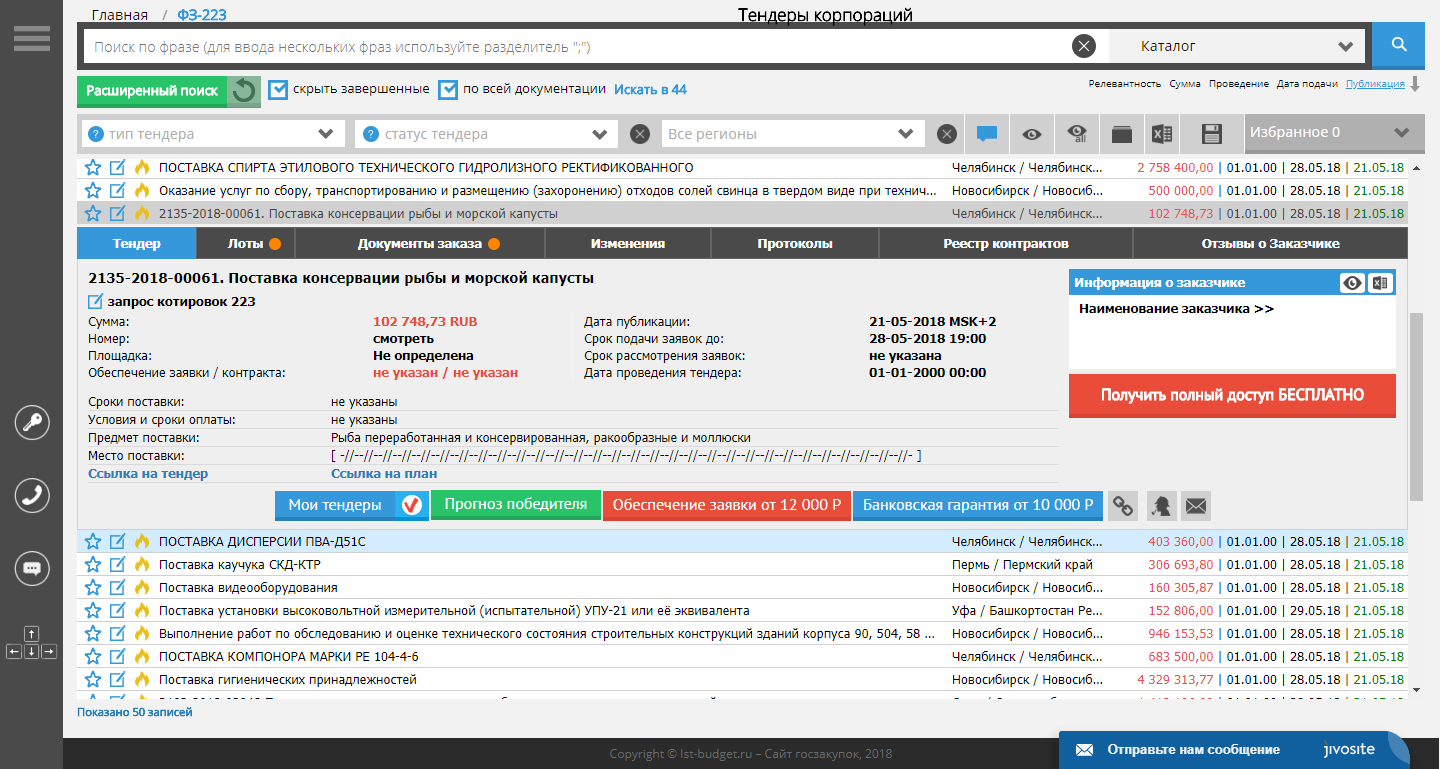Click 'Прогноз победителя' button
The image size is (1440, 769).
(x=516, y=505)
